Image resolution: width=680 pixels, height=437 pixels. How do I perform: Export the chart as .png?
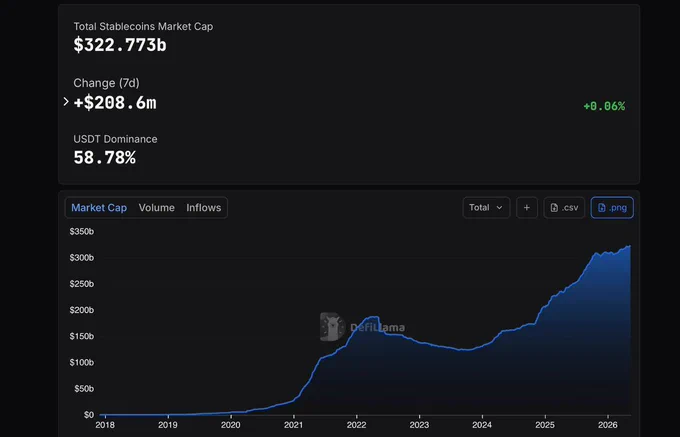click(612, 208)
